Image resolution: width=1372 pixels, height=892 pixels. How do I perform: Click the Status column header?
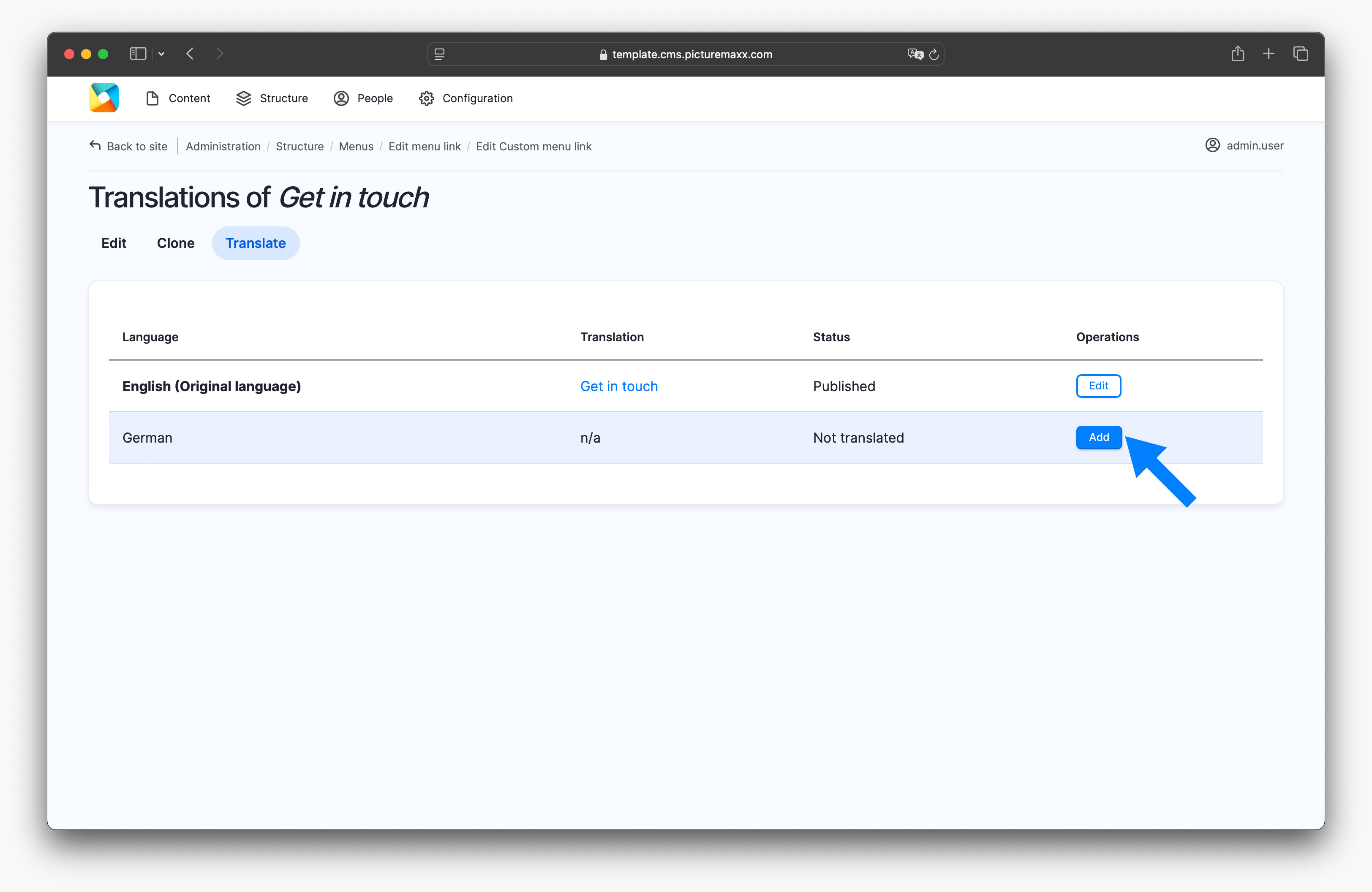(x=831, y=337)
